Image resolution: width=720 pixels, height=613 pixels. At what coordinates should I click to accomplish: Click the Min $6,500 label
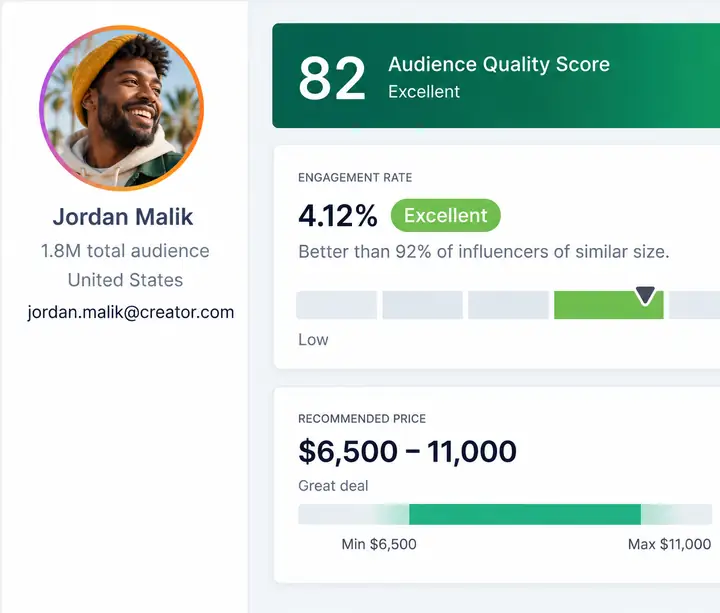pyautogui.click(x=379, y=544)
